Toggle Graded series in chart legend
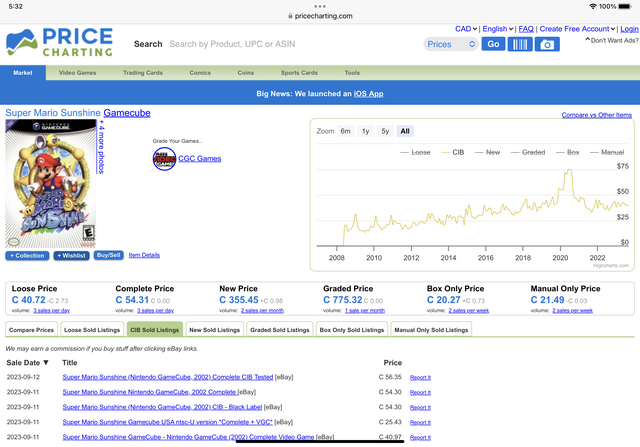 click(528, 152)
